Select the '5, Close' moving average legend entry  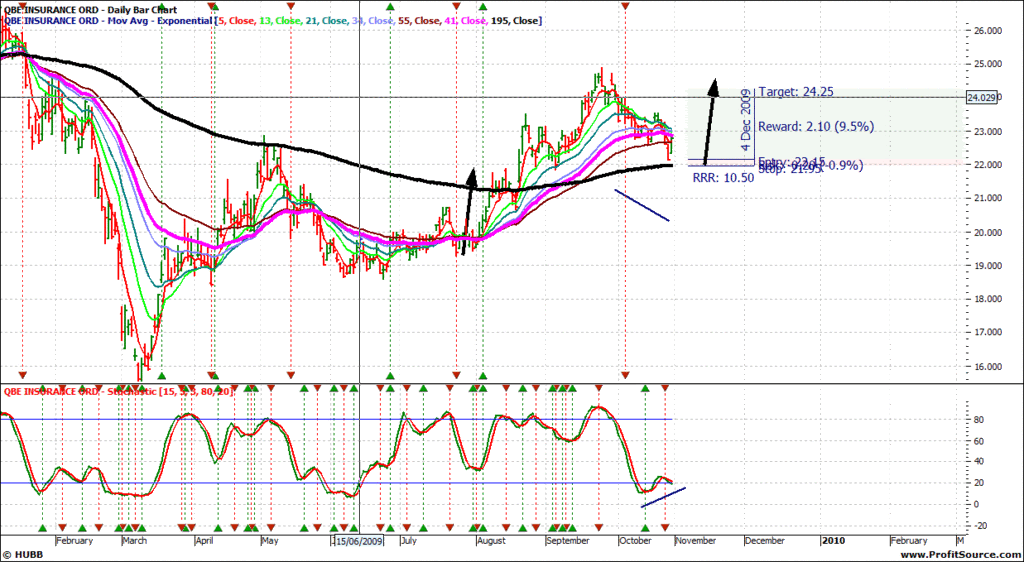(x=237, y=21)
